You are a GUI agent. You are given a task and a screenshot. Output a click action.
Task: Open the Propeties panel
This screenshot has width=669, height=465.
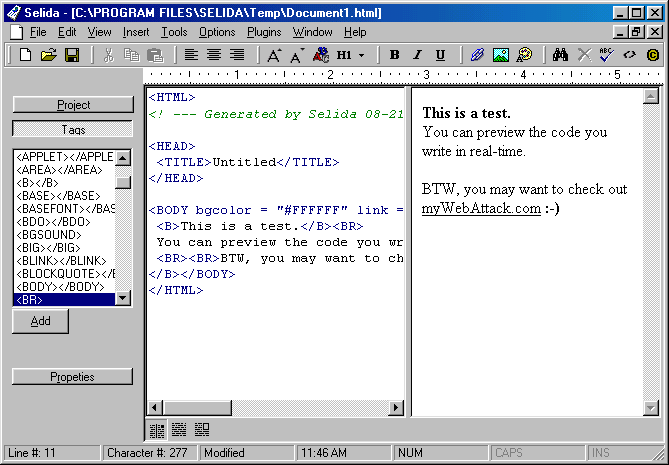click(73, 377)
